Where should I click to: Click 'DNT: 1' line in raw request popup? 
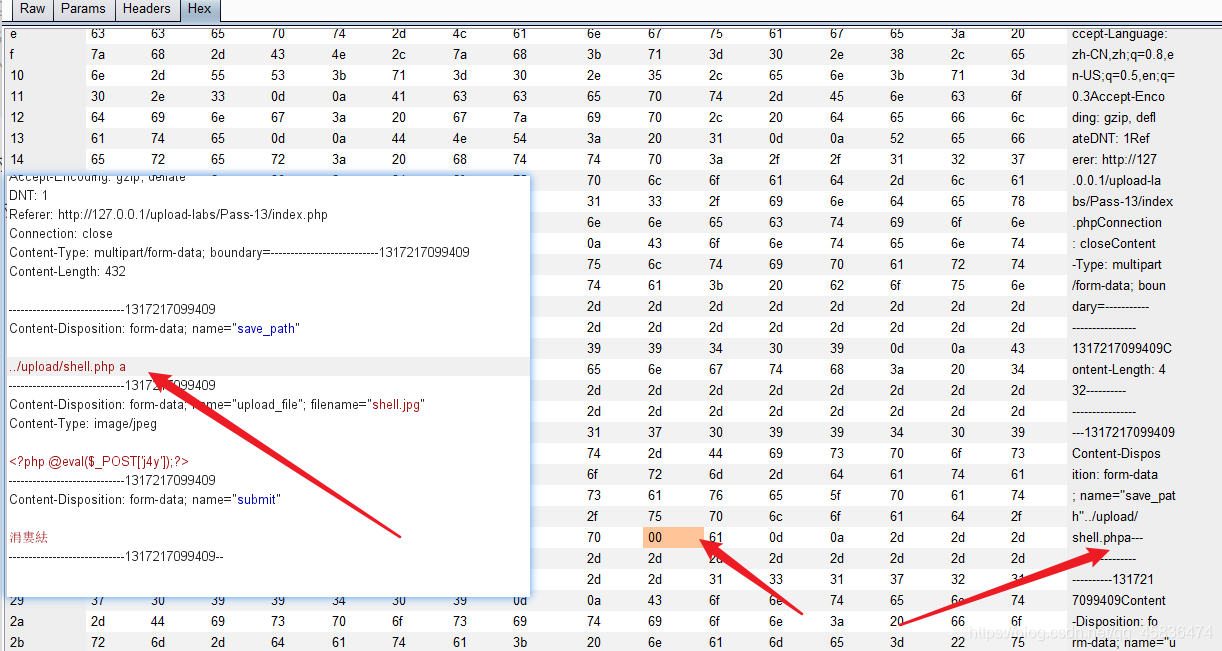pyautogui.click(x=28, y=196)
